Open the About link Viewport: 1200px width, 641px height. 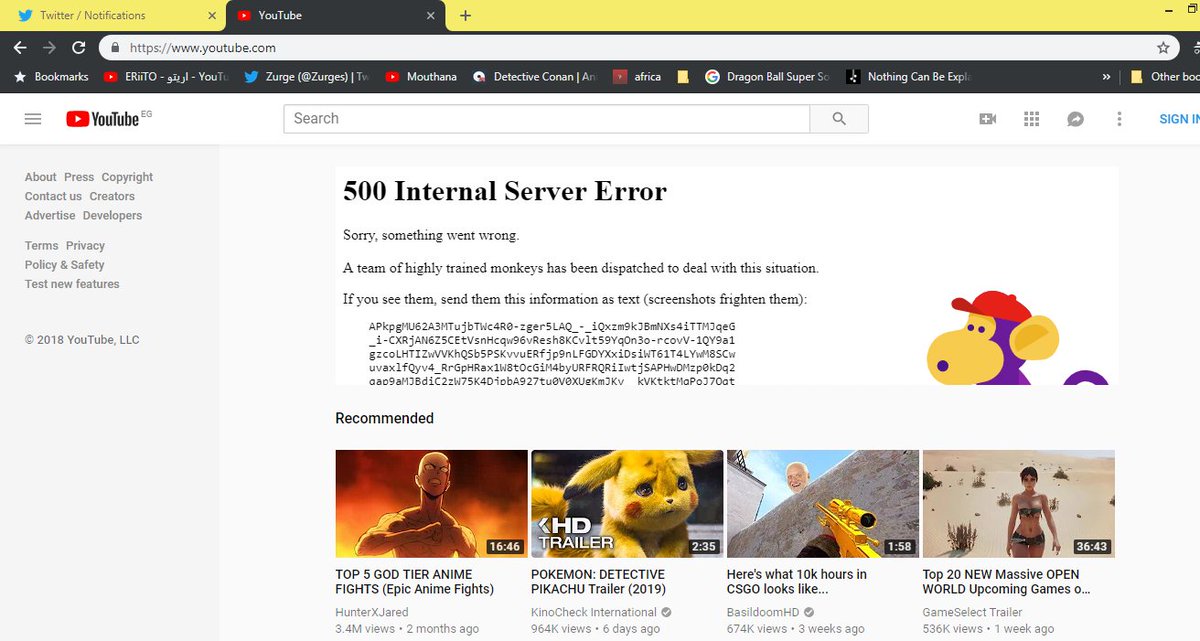tap(41, 177)
